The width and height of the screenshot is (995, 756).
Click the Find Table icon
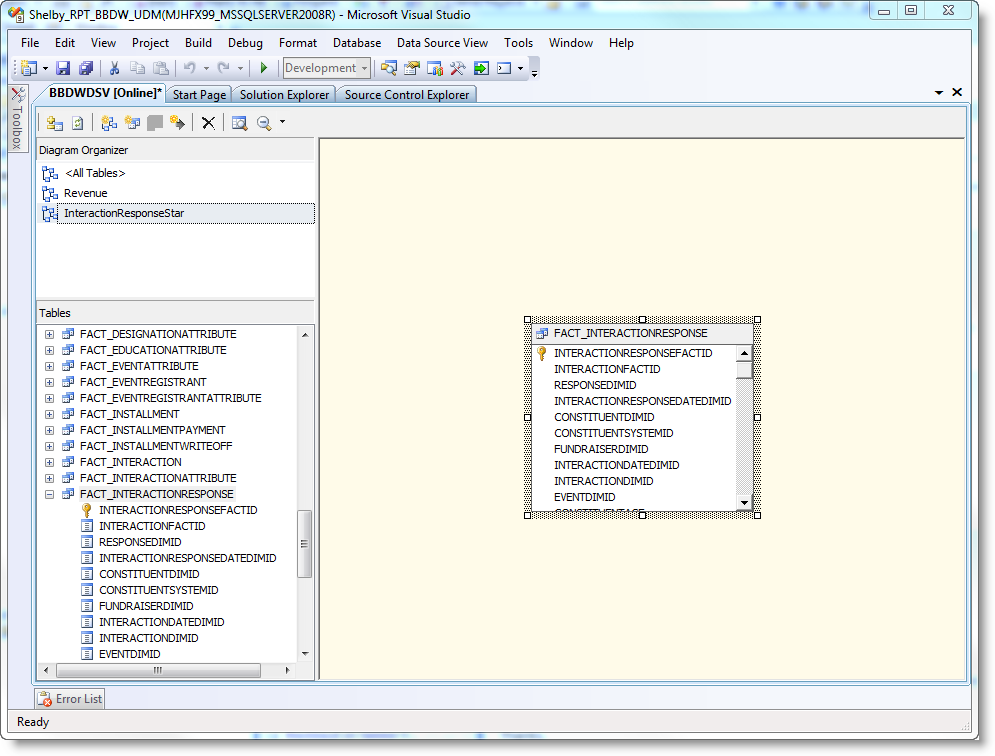(x=239, y=123)
